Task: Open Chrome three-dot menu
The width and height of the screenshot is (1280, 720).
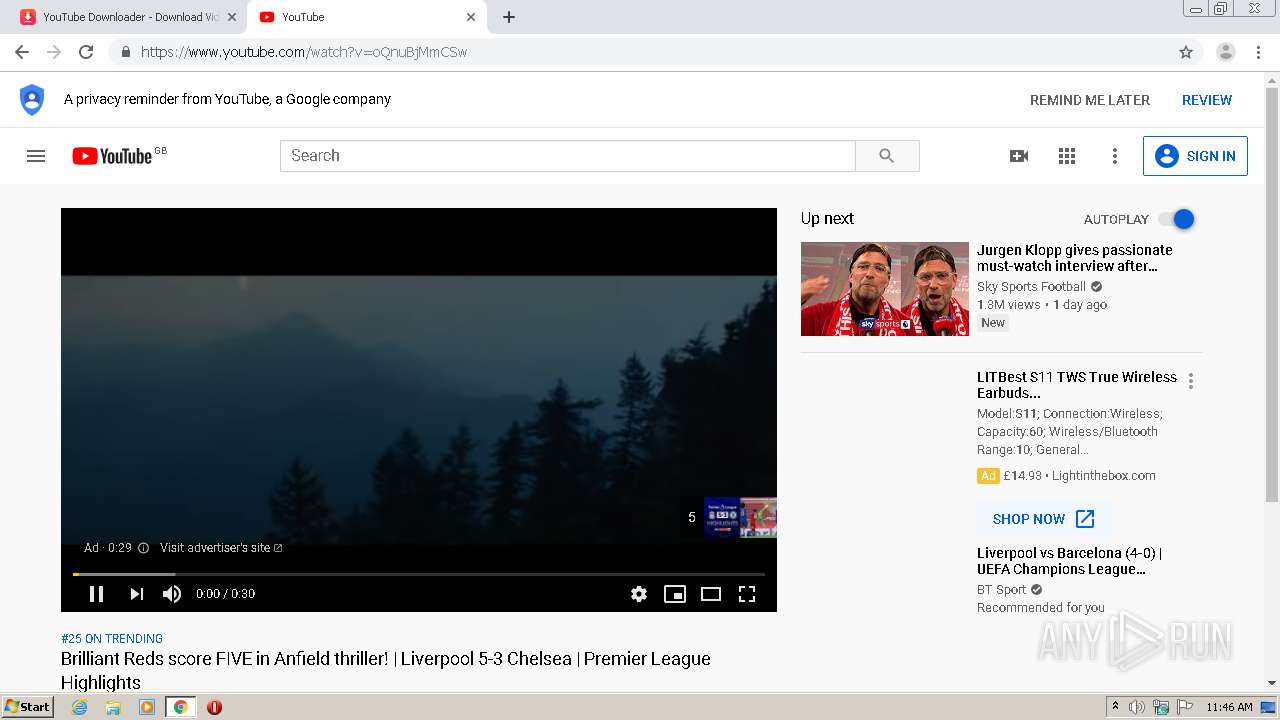Action: [x=1259, y=52]
